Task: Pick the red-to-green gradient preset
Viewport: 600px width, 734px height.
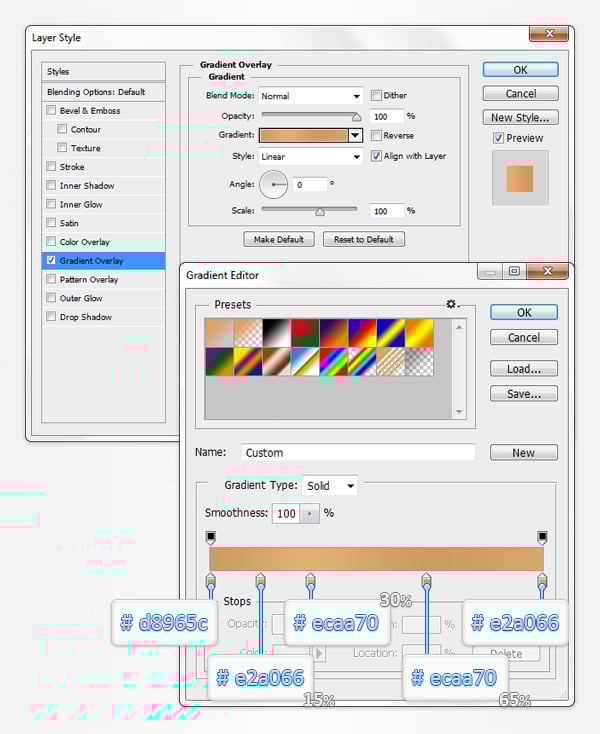Action: (x=305, y=332)
